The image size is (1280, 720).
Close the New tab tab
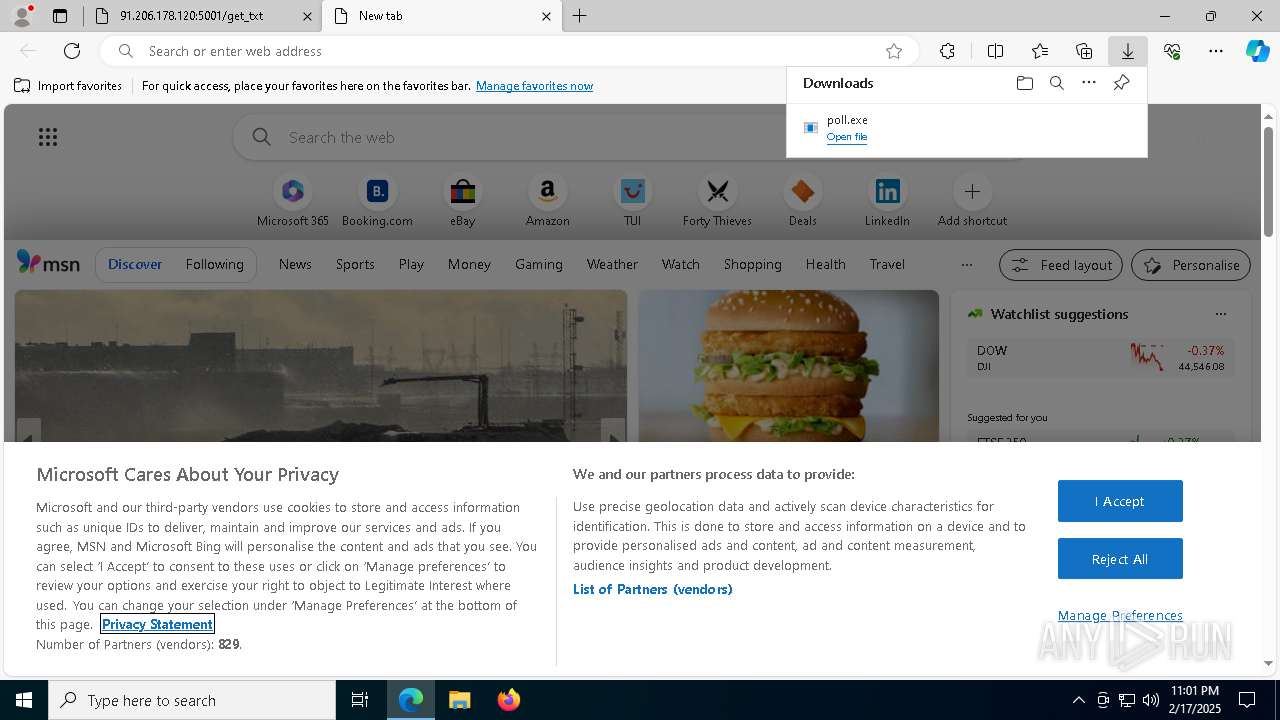coord(546,16)
